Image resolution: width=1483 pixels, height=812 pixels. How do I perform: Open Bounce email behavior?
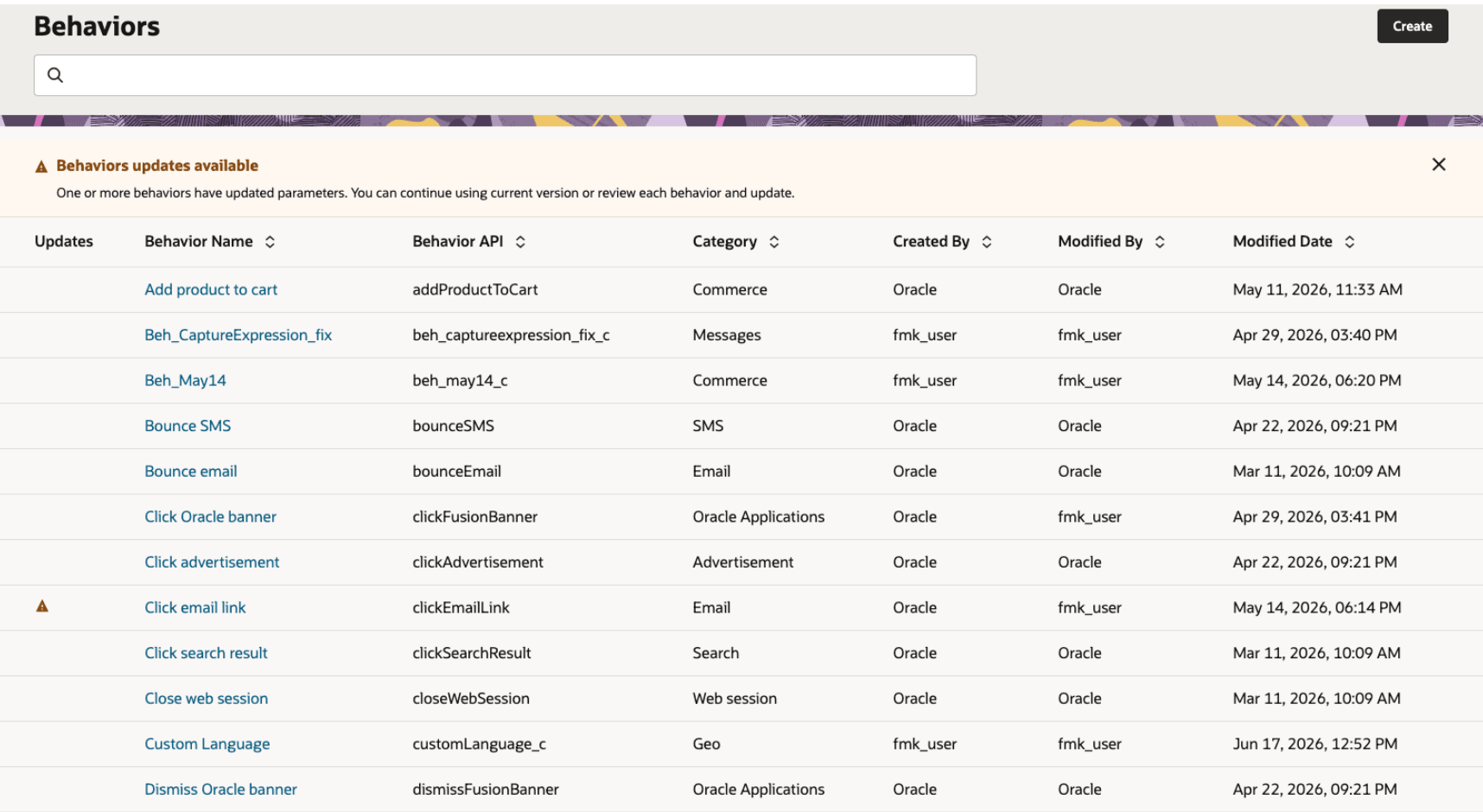(191, 471)
